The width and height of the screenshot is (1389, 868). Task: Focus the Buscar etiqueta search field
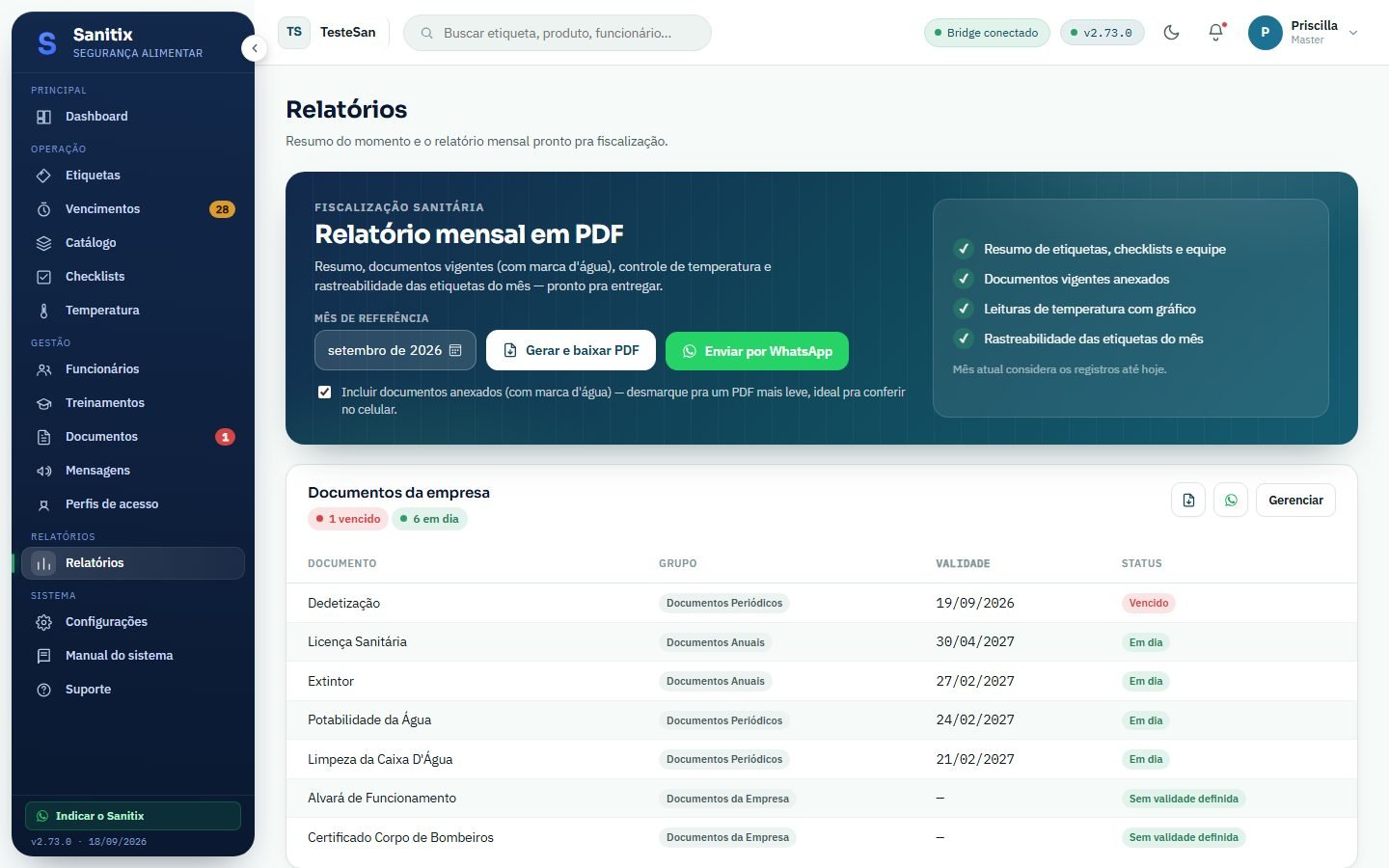[558, 33]
